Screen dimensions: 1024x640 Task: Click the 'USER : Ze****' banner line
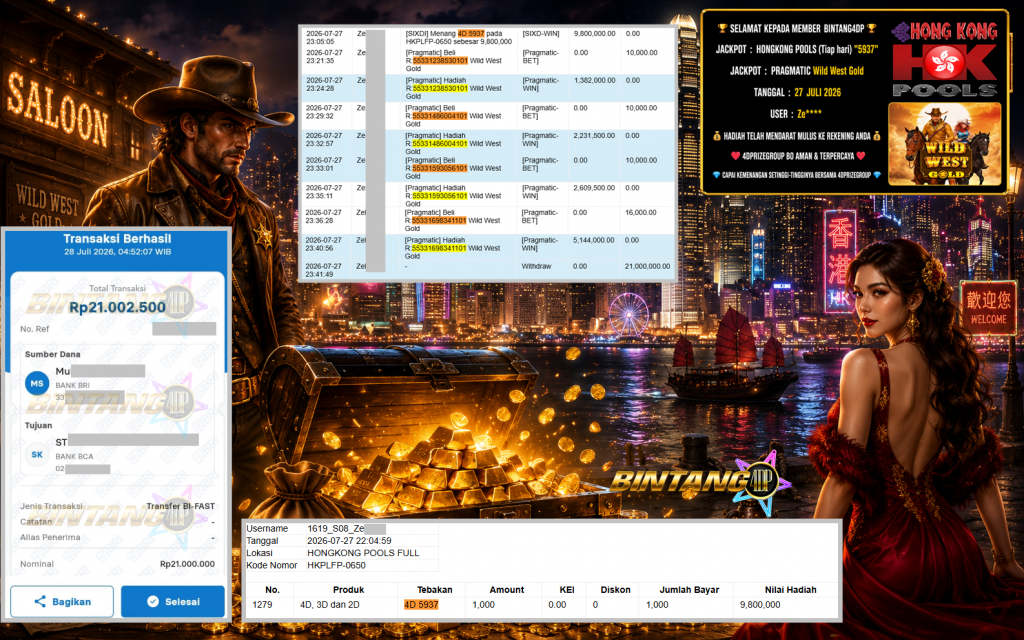pos(795,114)
